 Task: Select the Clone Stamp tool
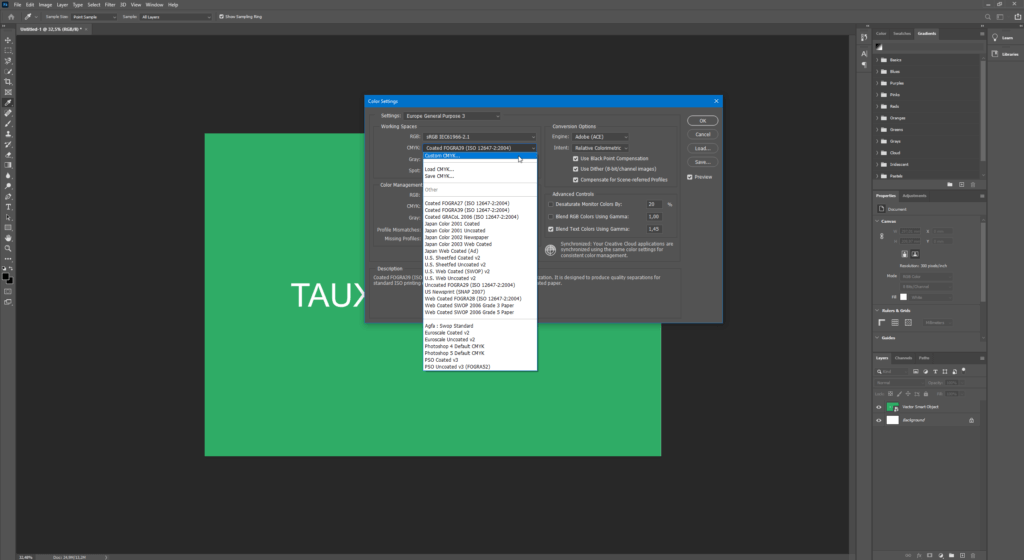[x=8, y=134]
